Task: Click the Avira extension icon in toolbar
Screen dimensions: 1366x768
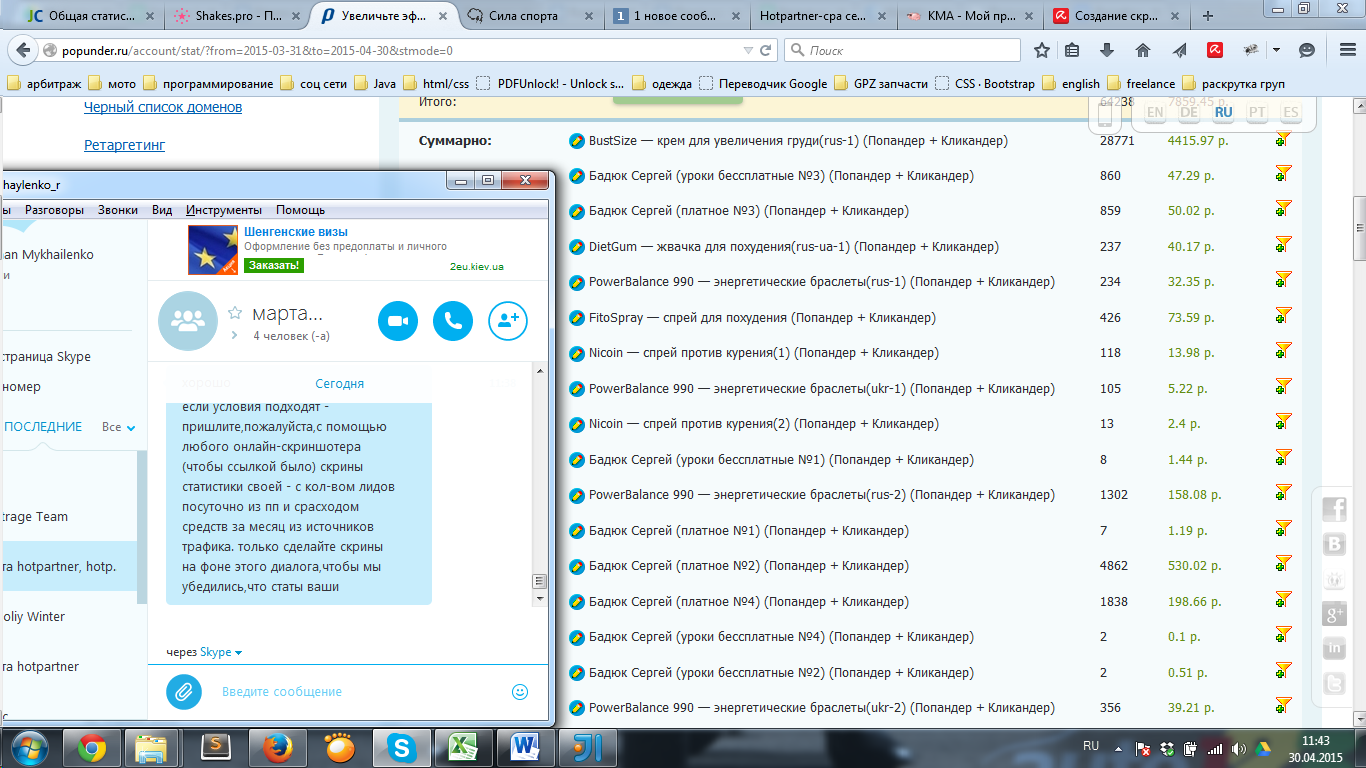Action: click(1215, 50)
